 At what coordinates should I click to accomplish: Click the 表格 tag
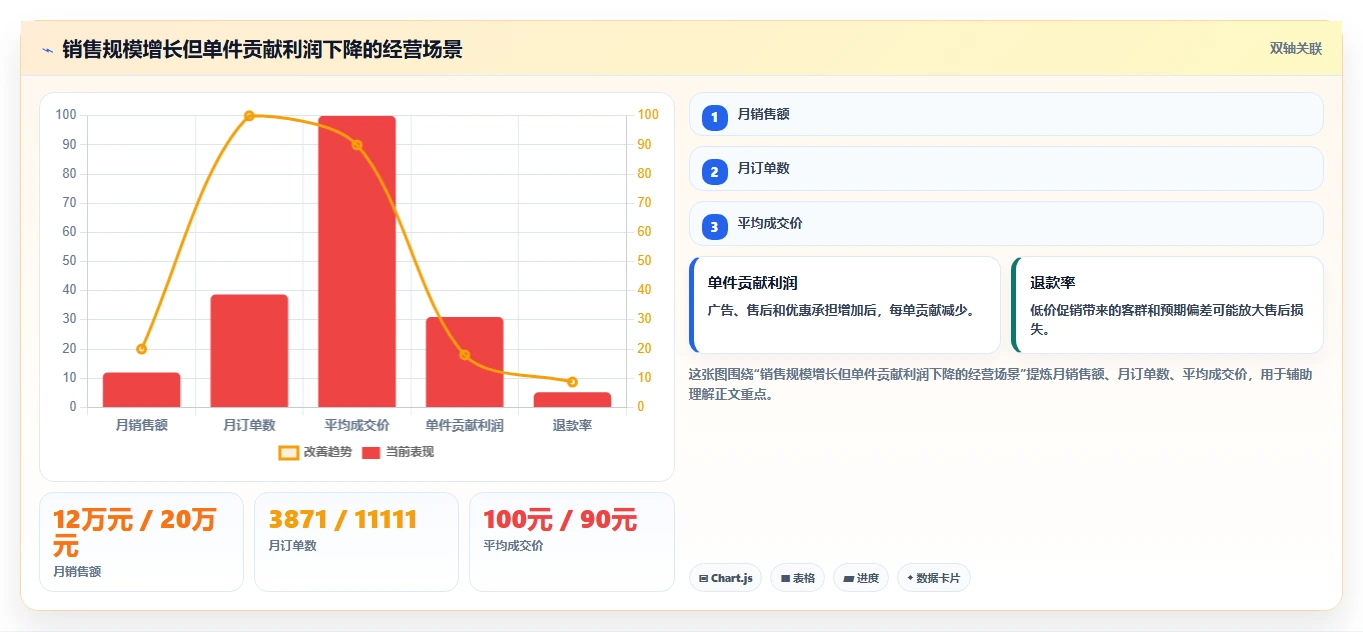pyautogui.click(x=797, y=578)
